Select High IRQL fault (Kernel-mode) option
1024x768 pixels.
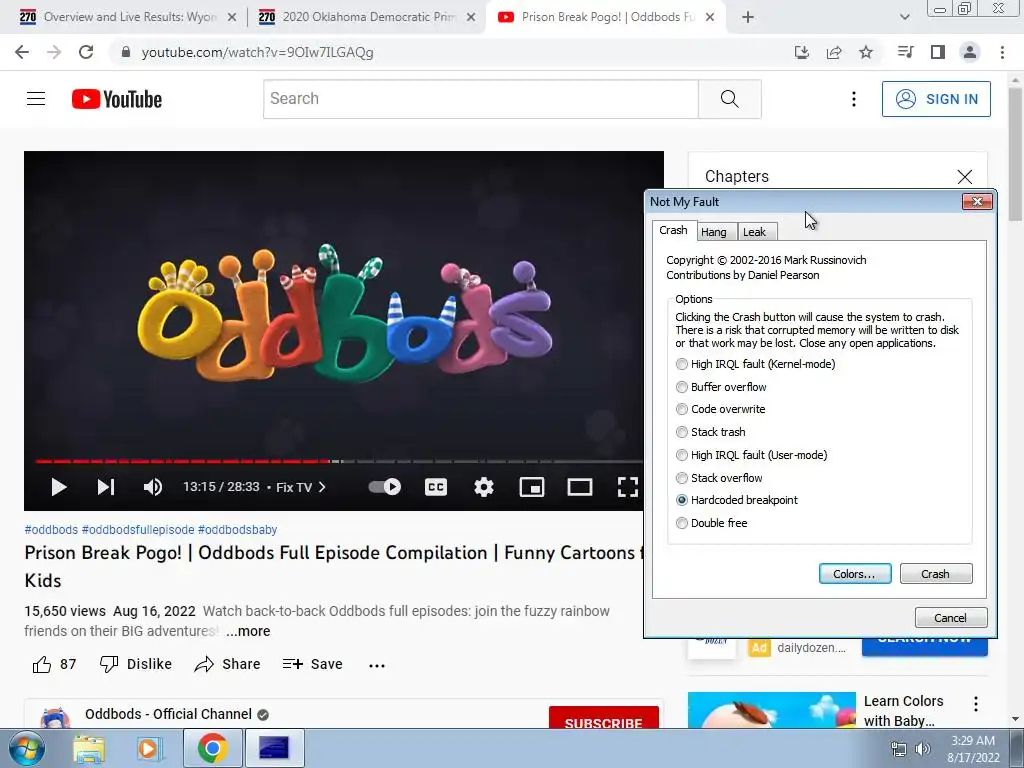click(756, 364)
